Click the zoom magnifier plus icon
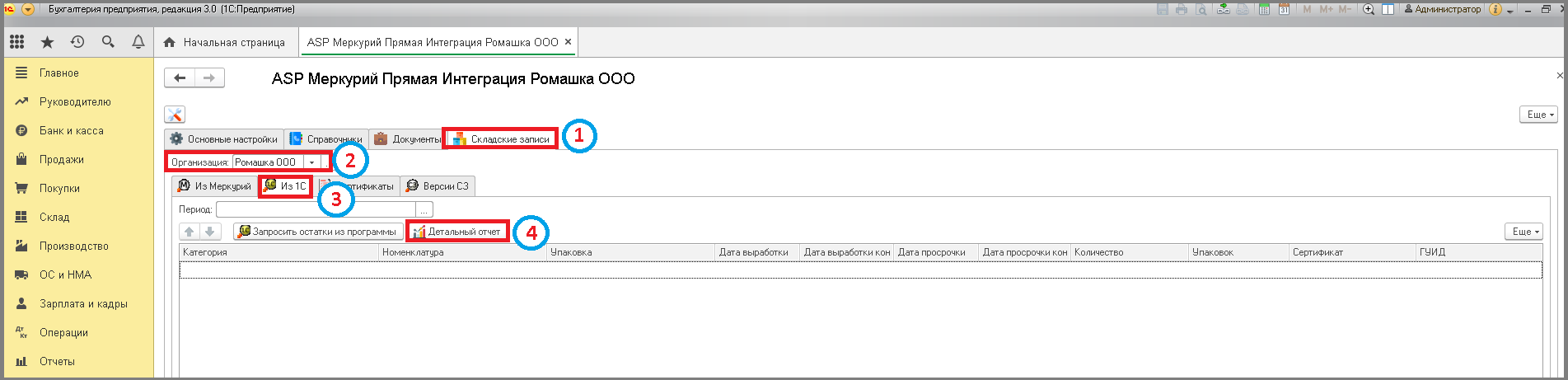 click(1369, 9)
